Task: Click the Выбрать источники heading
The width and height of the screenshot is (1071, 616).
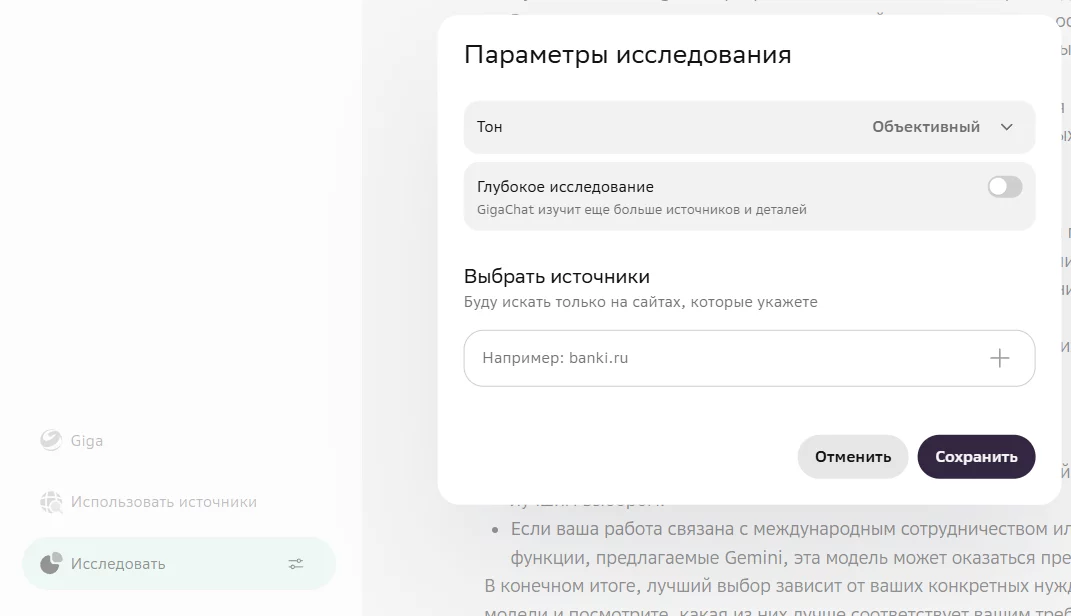Action: [x=556, y=277]
